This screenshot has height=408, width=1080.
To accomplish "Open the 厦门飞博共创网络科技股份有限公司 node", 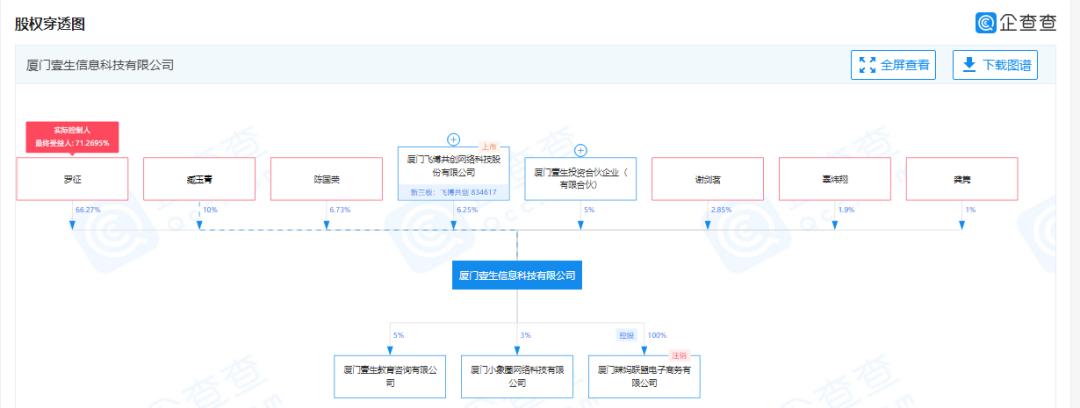I will click(x=453, y=173).
